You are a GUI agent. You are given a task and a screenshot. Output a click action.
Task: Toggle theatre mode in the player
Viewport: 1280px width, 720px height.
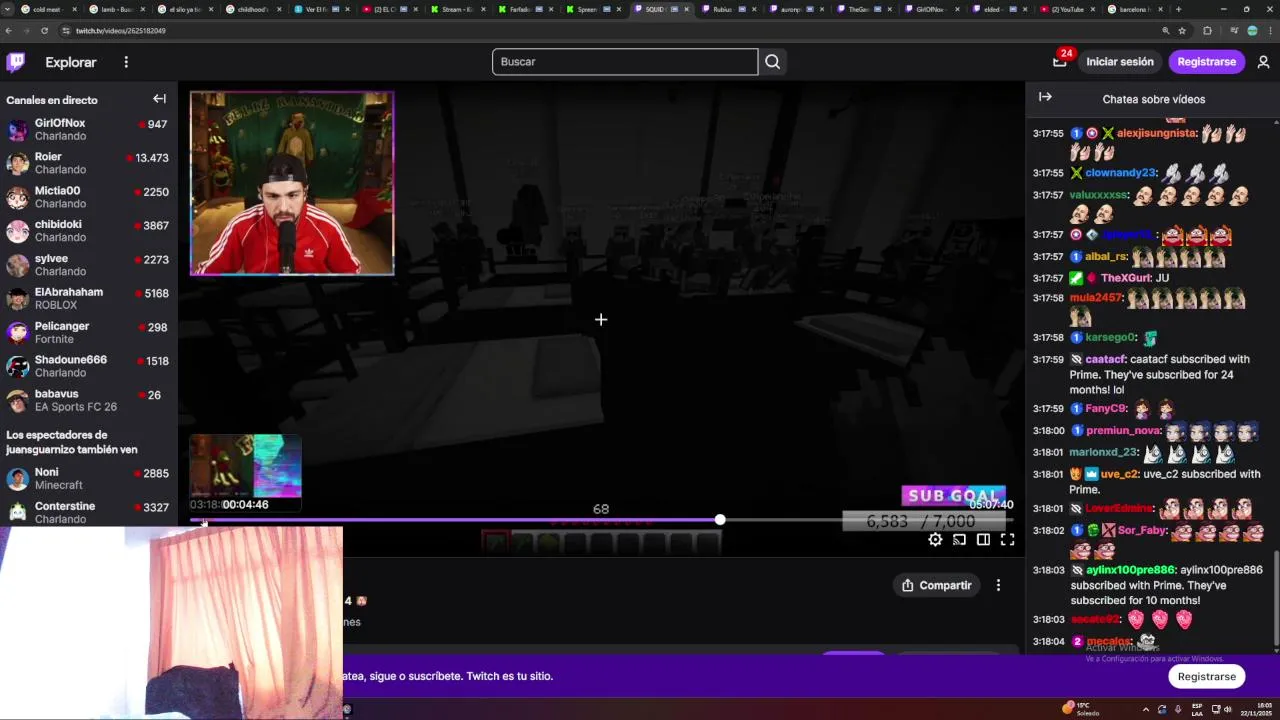(983, 540)
